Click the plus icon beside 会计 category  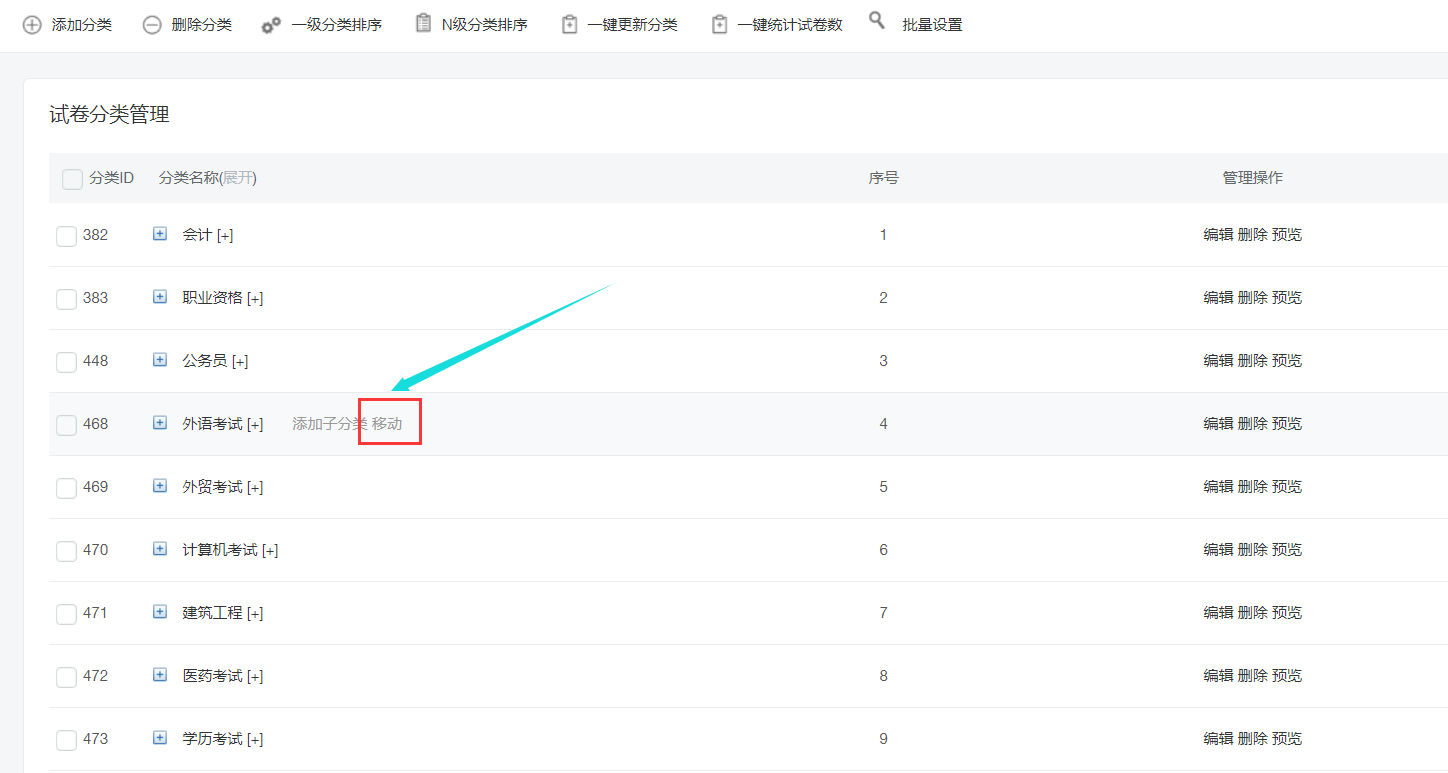(x=159, y=234)
